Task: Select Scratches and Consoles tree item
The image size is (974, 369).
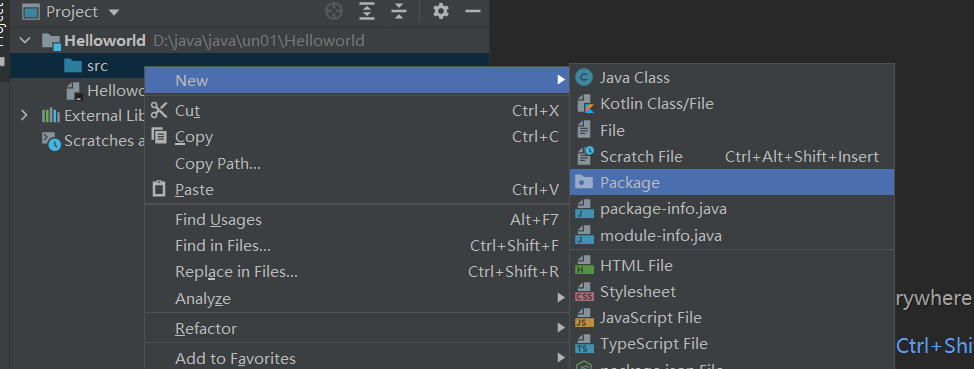Action: (93, 141)
